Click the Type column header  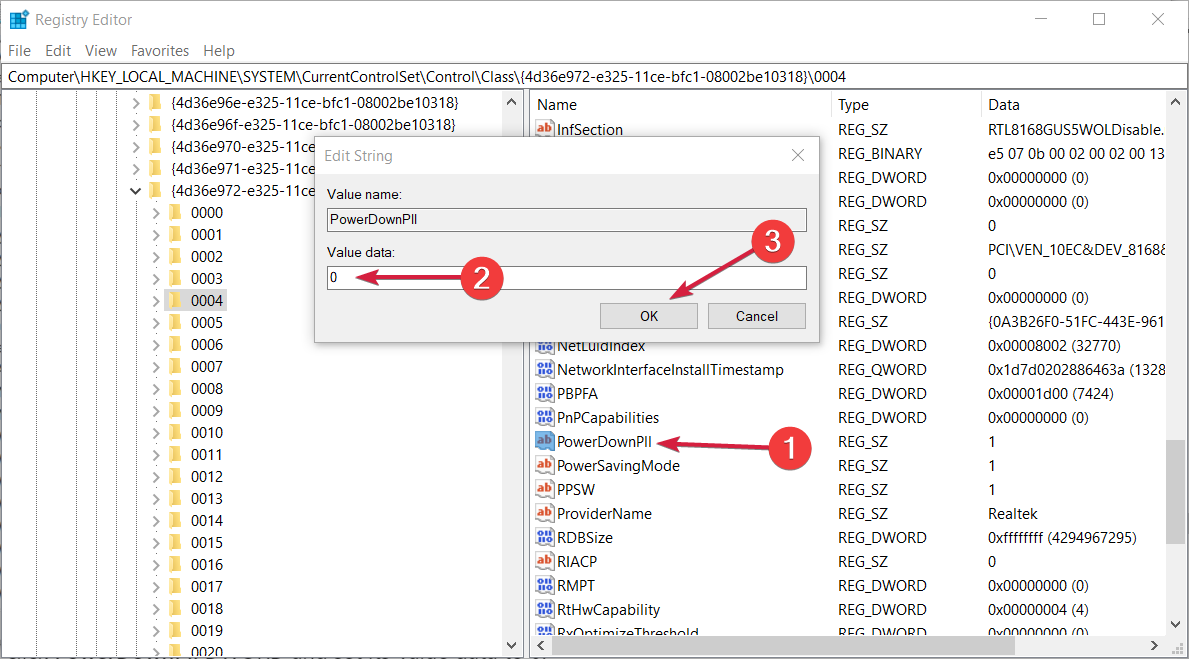pos(854,104)
